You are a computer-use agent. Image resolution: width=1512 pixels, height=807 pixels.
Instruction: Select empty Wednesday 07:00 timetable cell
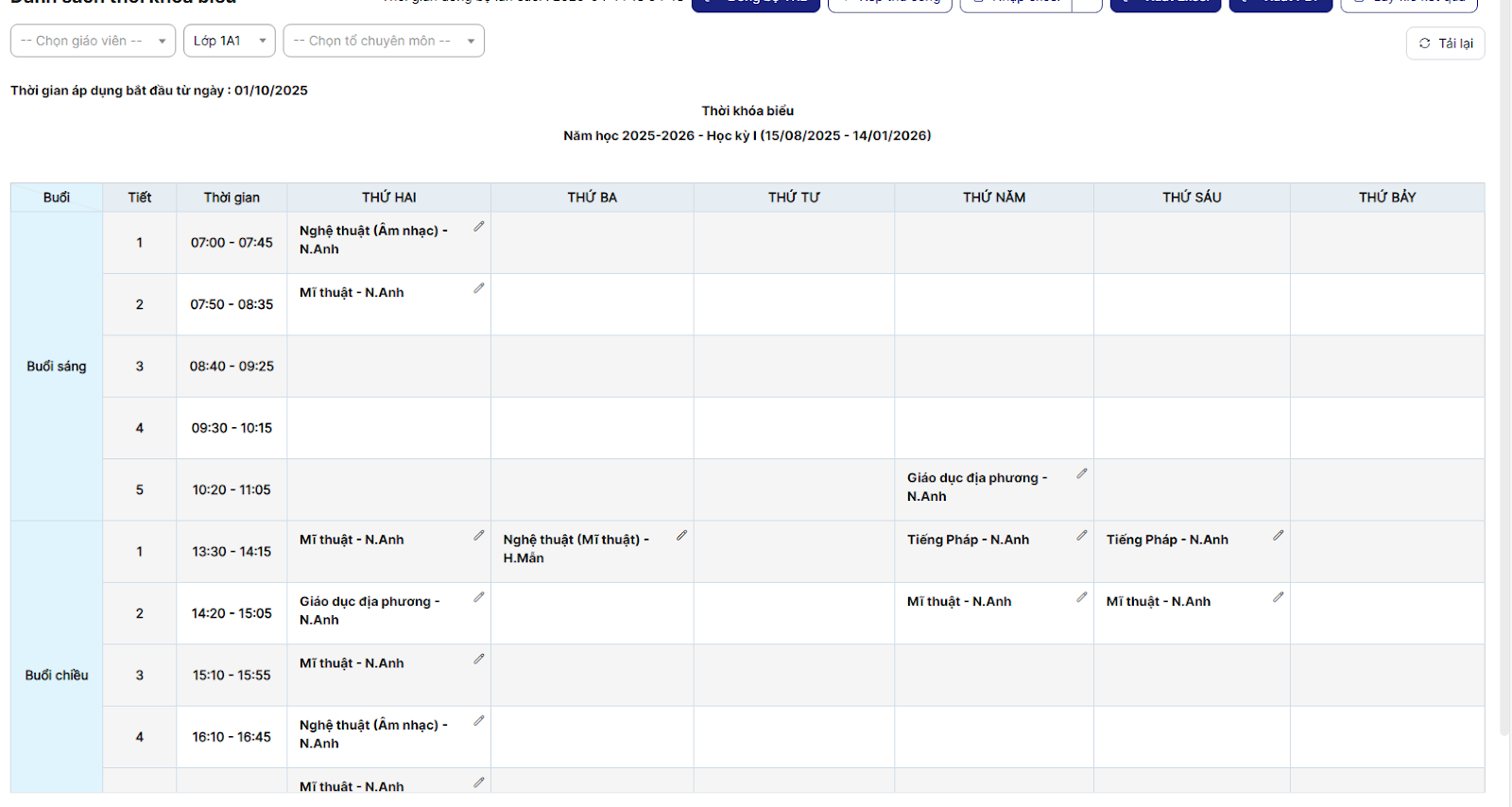click(794, 243)
